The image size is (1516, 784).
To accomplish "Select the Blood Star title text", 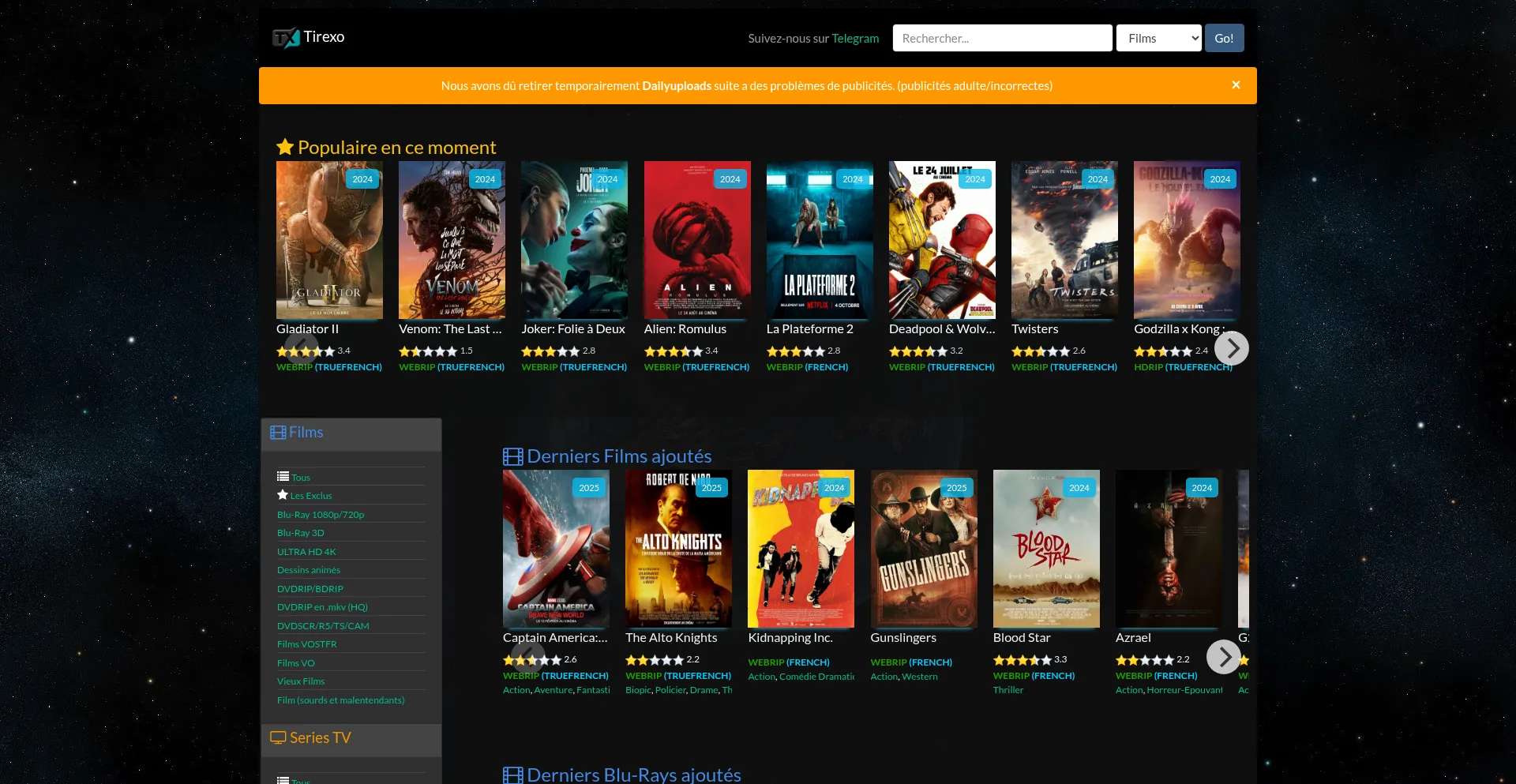I will 1022,638.
